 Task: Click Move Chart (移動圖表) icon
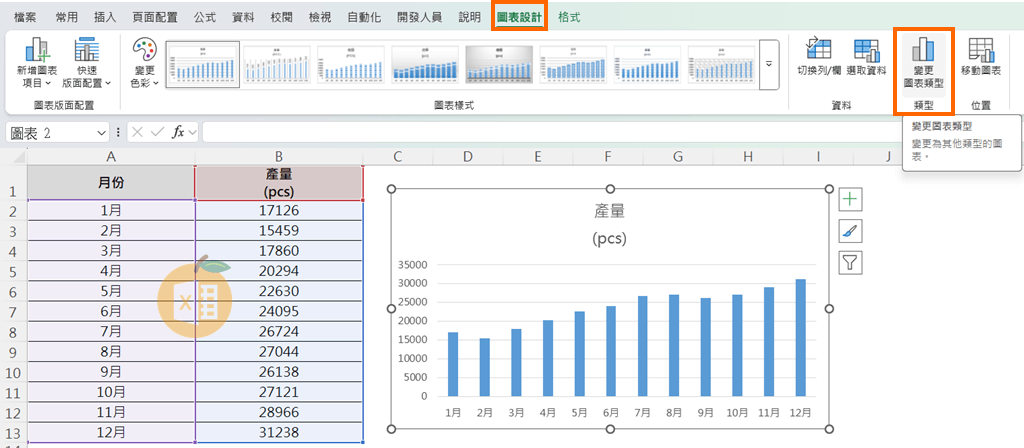[980, 50]
